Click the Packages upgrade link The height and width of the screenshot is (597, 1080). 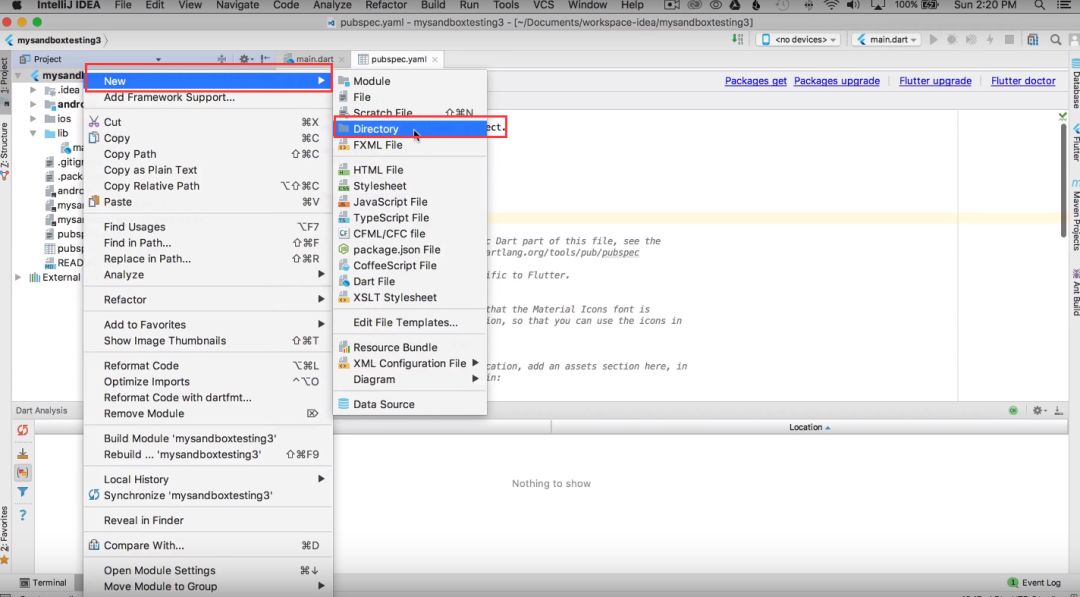(x=837, y=81)
